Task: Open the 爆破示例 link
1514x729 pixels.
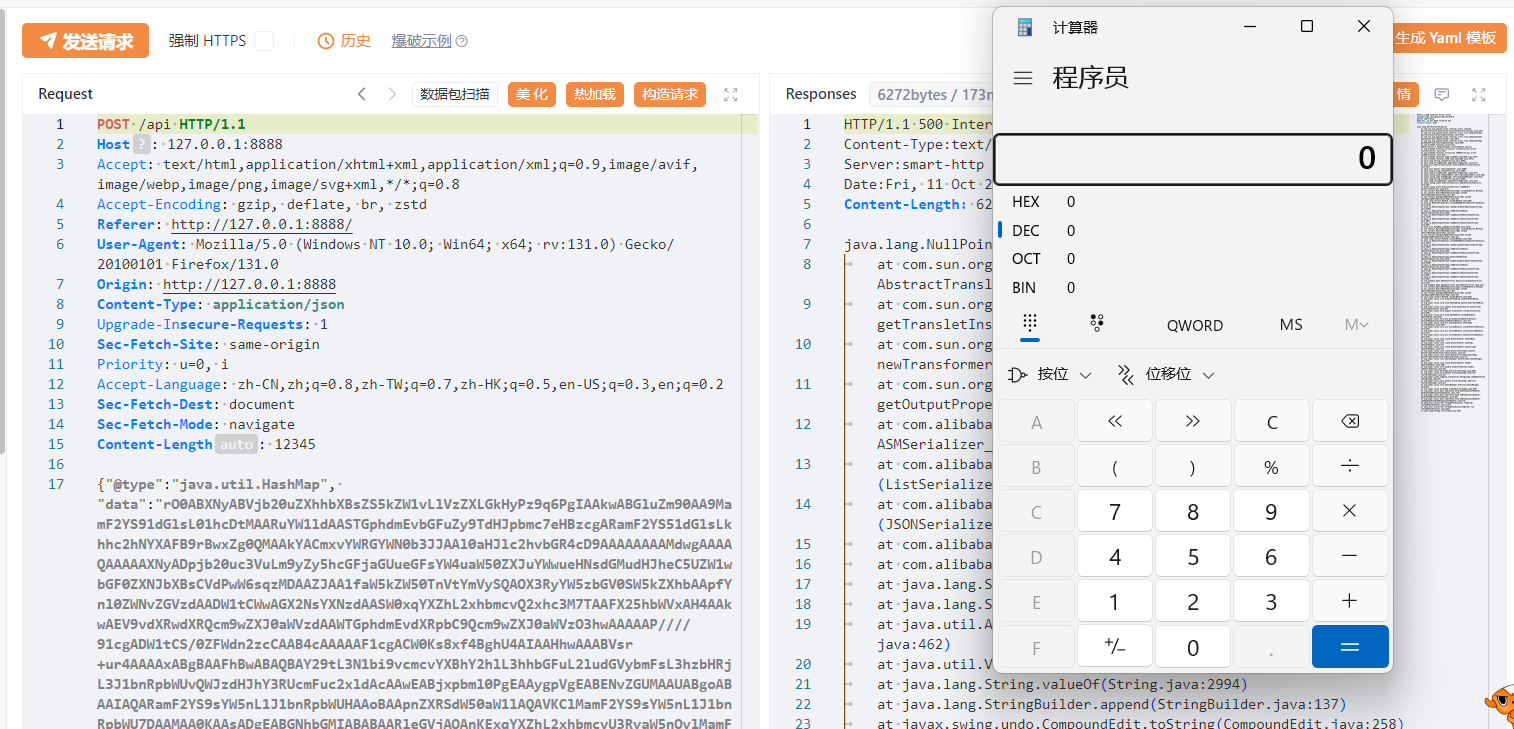Action: [421, 41]
